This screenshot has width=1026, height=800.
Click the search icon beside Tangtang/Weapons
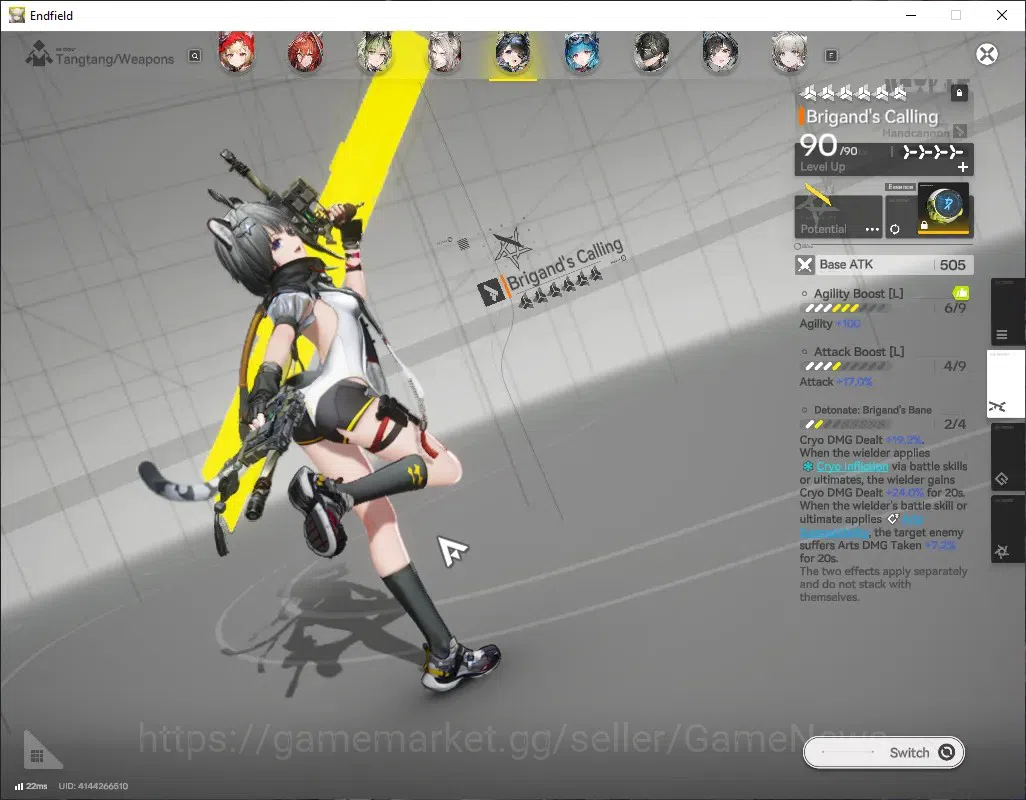[x=195, y=56]
